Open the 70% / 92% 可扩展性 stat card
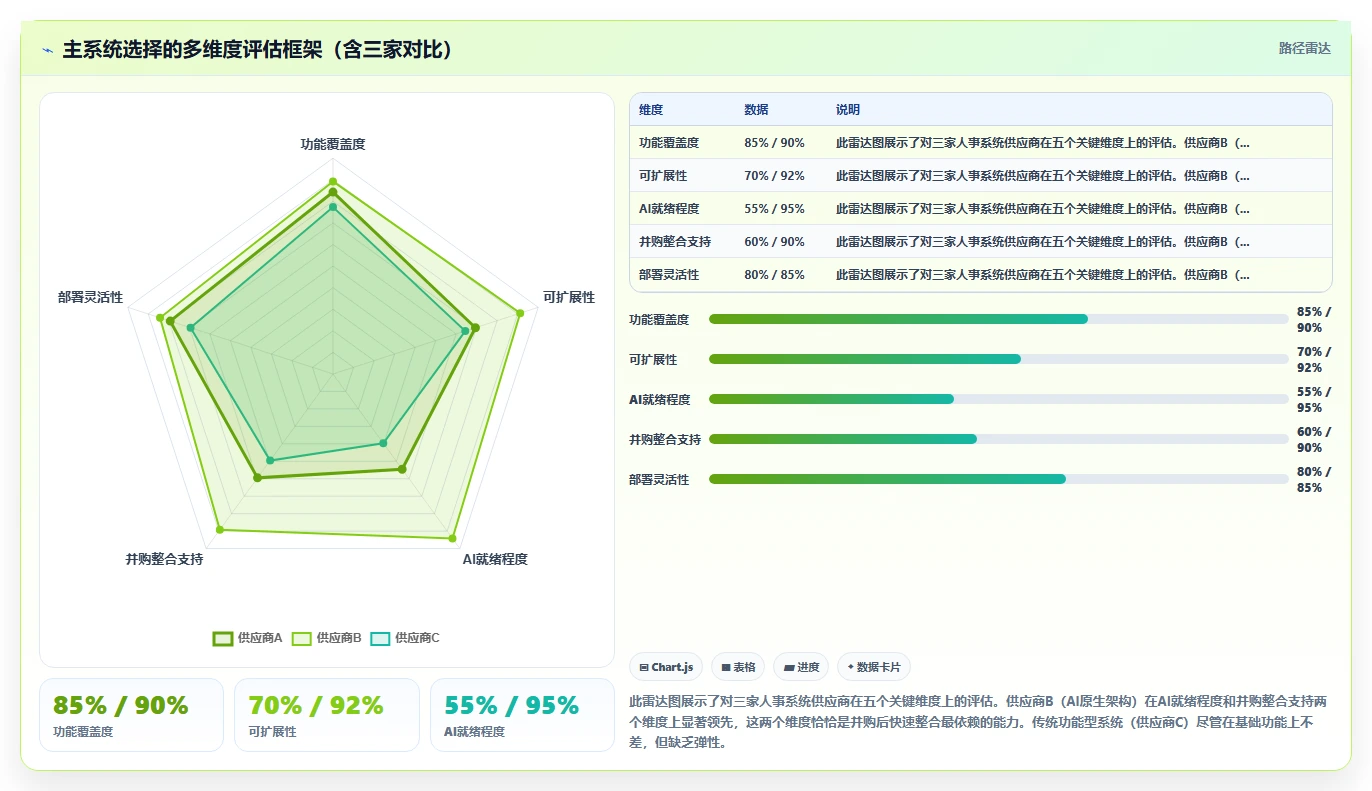 (327, 715)
